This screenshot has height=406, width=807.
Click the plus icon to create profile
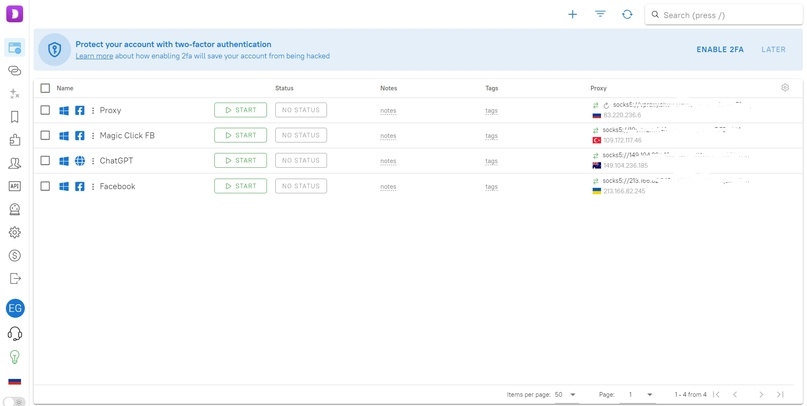coord(573,15)
